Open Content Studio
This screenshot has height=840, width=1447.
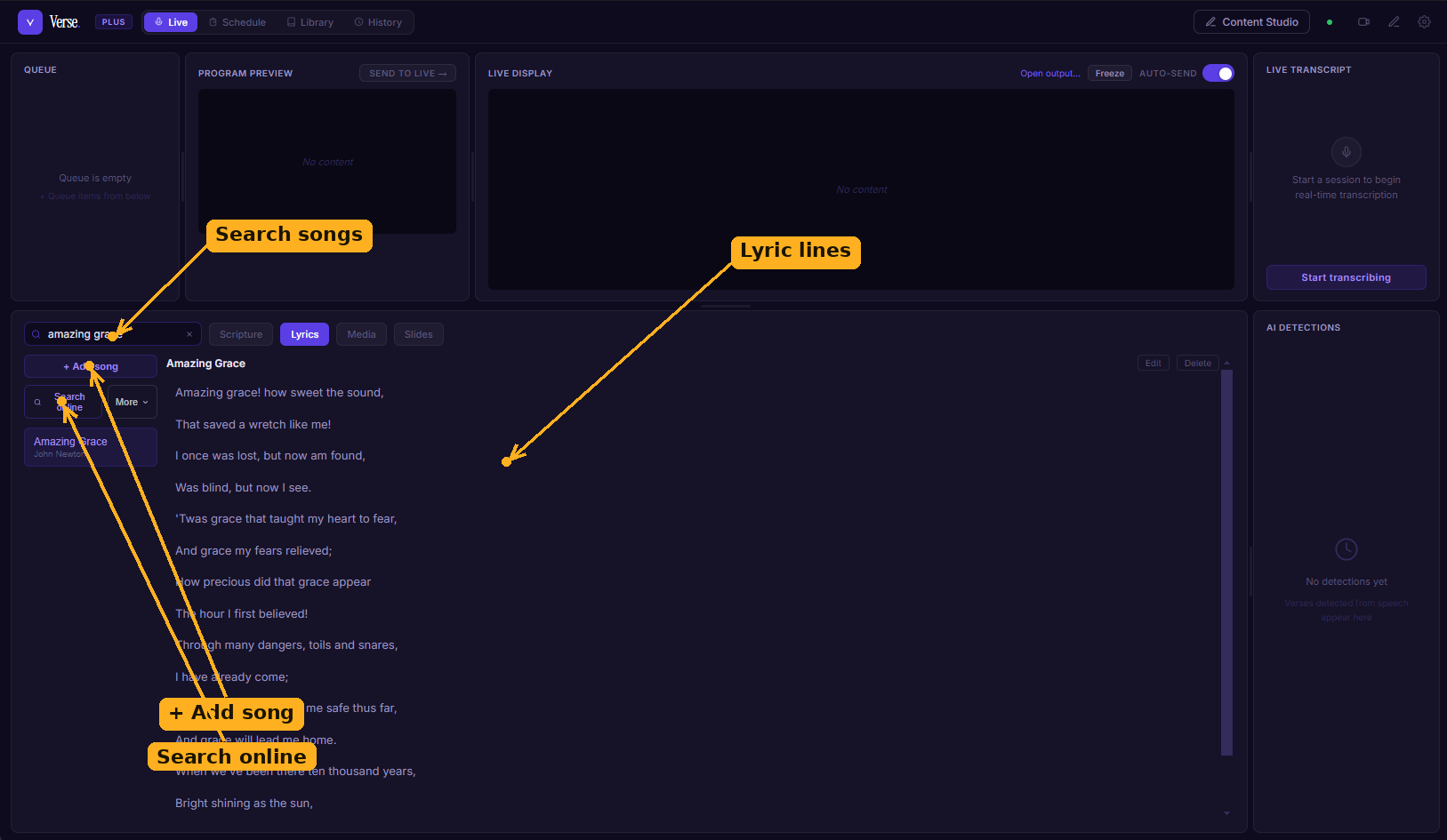tap(1251, 22)
